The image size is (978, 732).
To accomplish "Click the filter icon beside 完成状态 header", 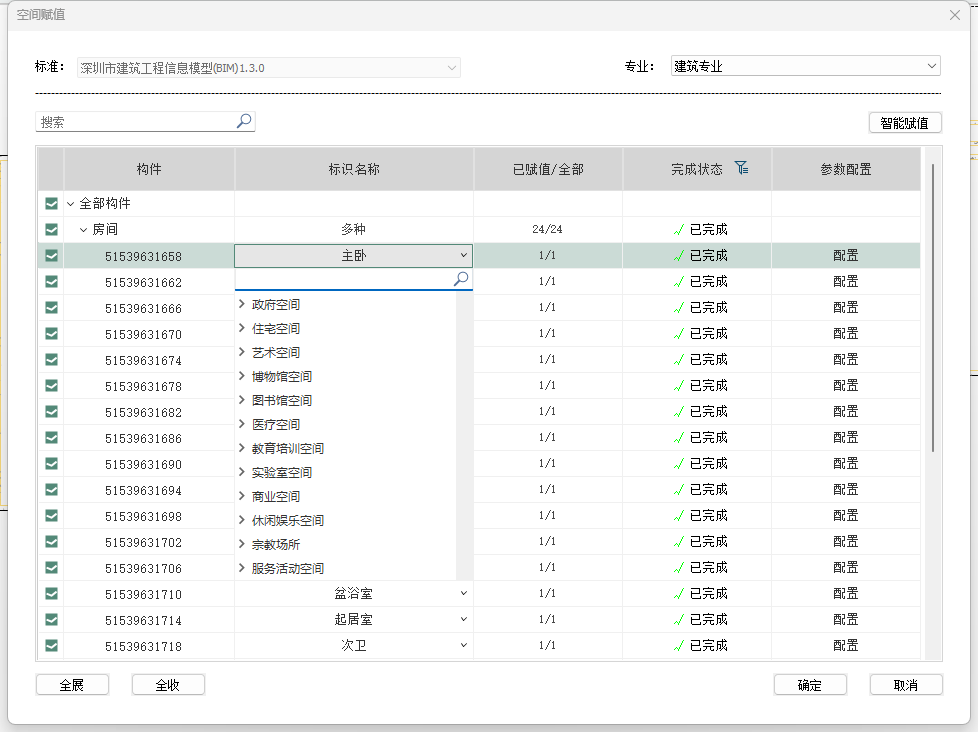I will point(741,168).
